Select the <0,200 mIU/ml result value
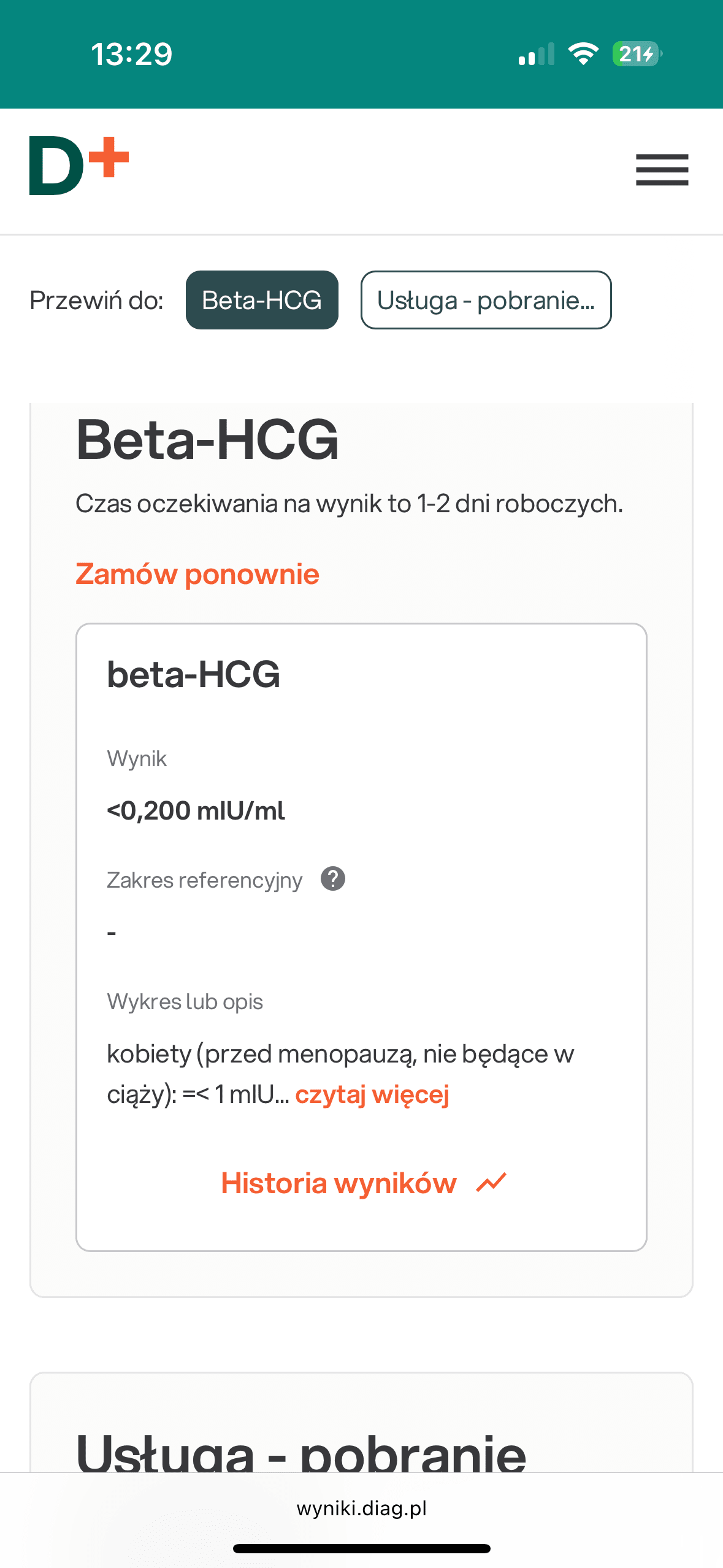Screen dimensions: 723x1568 pyautogui.click(x=196, y=810)
